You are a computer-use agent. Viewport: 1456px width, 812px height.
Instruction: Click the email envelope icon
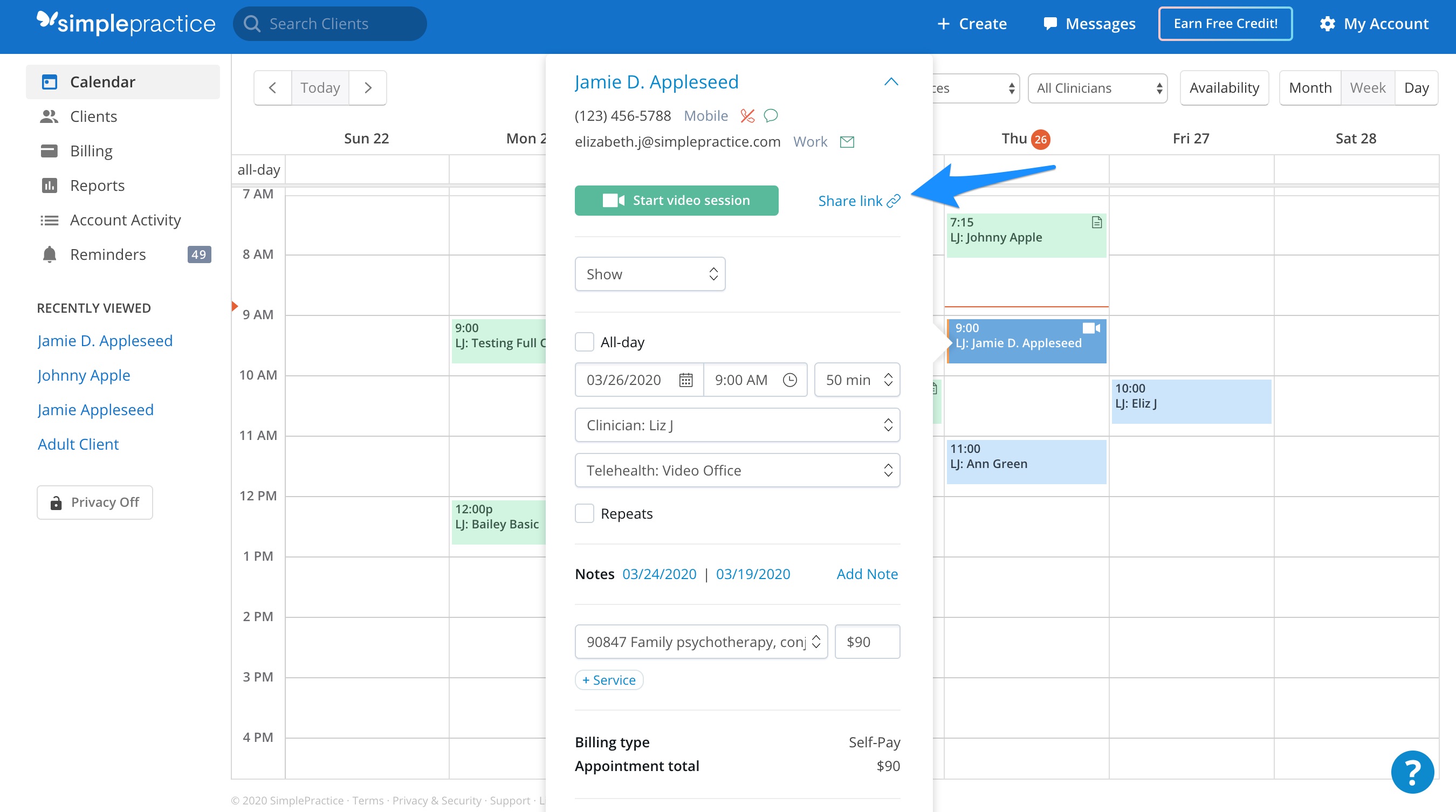pyautogui.click(x=847, y=142)
